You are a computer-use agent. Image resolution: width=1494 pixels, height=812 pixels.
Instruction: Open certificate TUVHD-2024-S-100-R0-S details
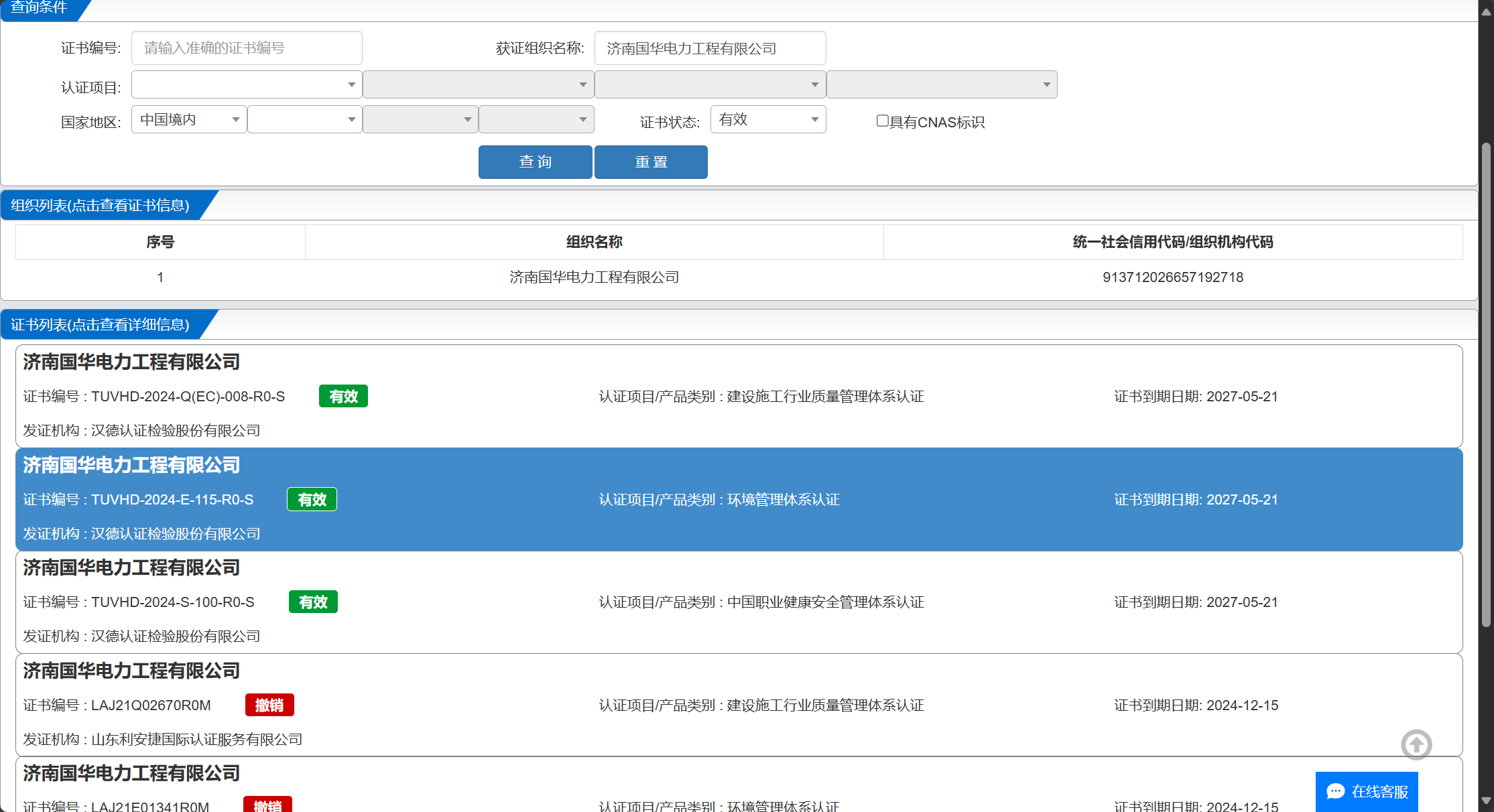click(739, 602)
